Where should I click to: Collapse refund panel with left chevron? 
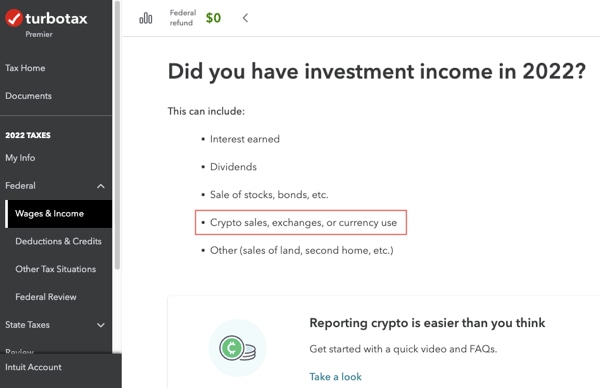[245, 18]
